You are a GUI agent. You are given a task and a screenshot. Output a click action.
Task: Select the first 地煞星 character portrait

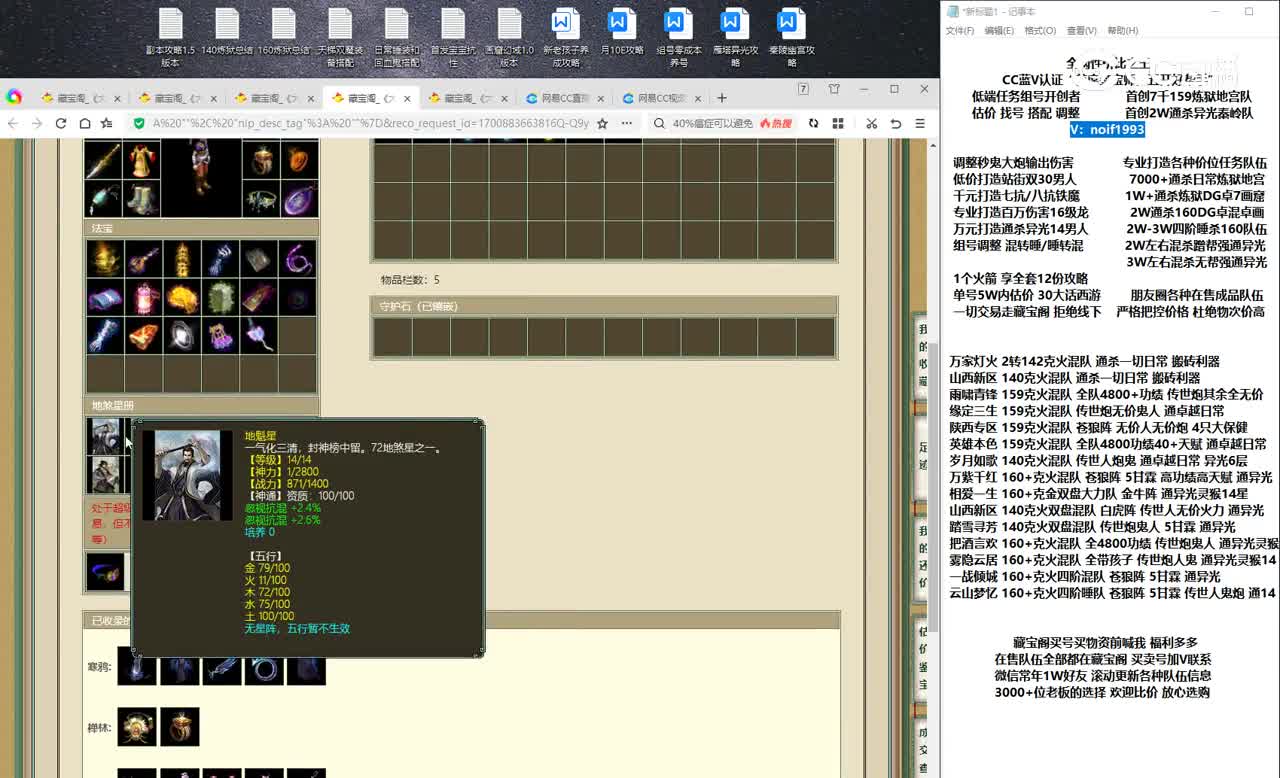[104, 437]
